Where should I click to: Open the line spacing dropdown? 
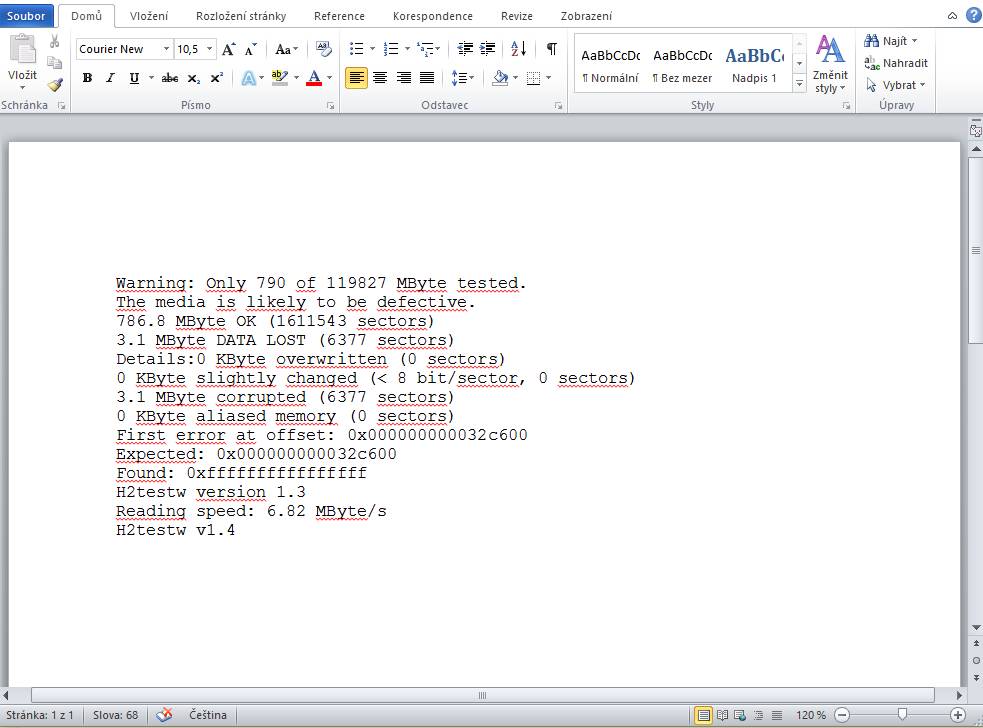(471, 78)
